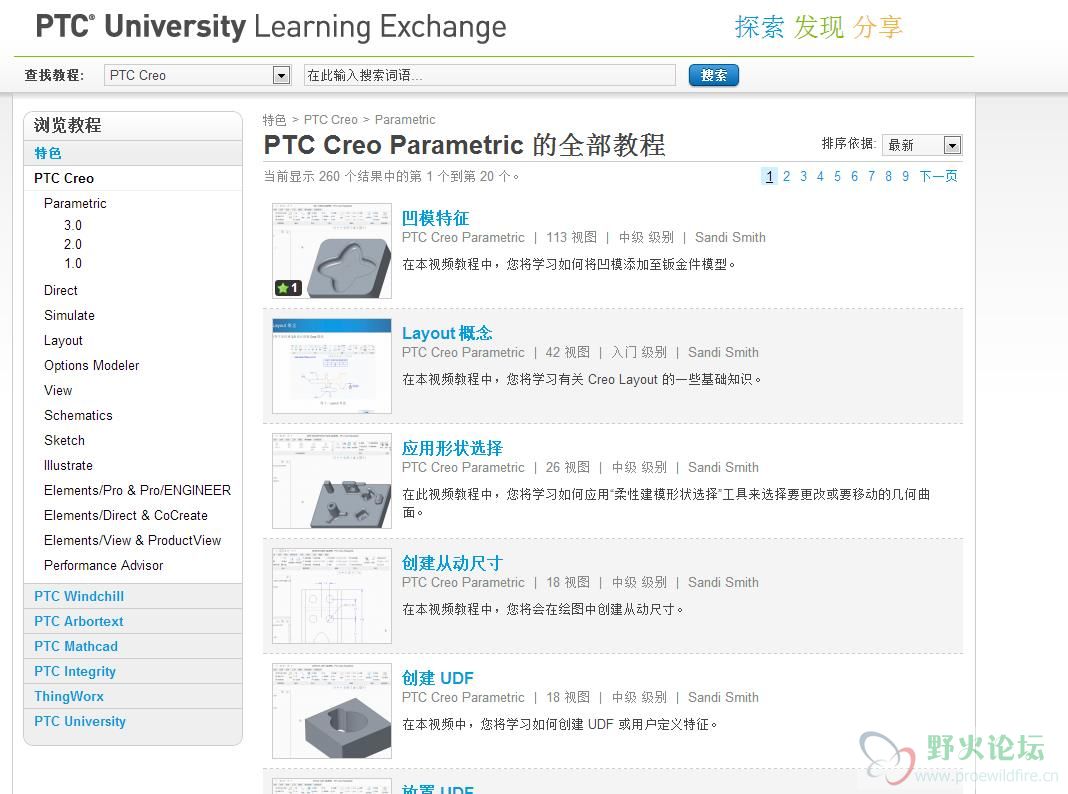Click the PTC Creo breadcrumb link
The image size is (1068, 794).
coord(330,120)
